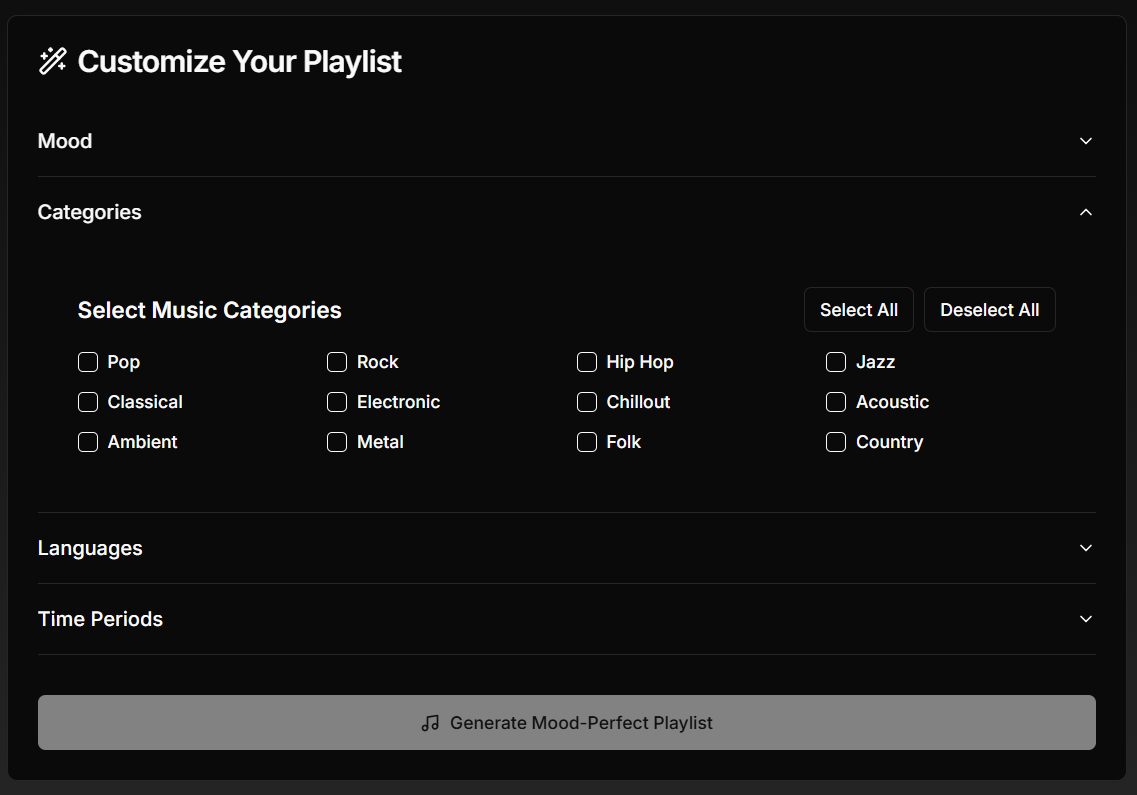Click the music note icon on Generate button
The width and height of the screenshot is (1137, 795).
[430, 723]
